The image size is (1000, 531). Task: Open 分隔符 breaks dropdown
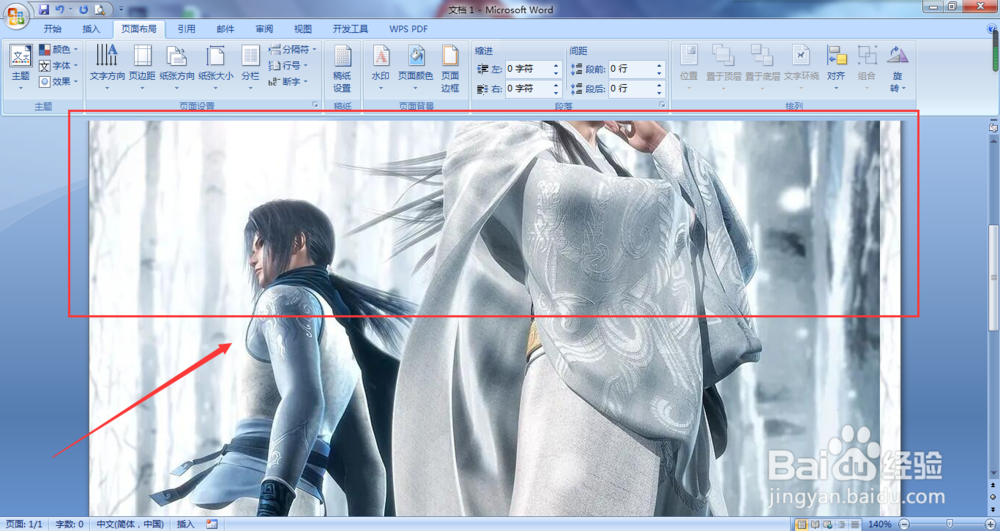pyautogui.click(x=292, y=49)
